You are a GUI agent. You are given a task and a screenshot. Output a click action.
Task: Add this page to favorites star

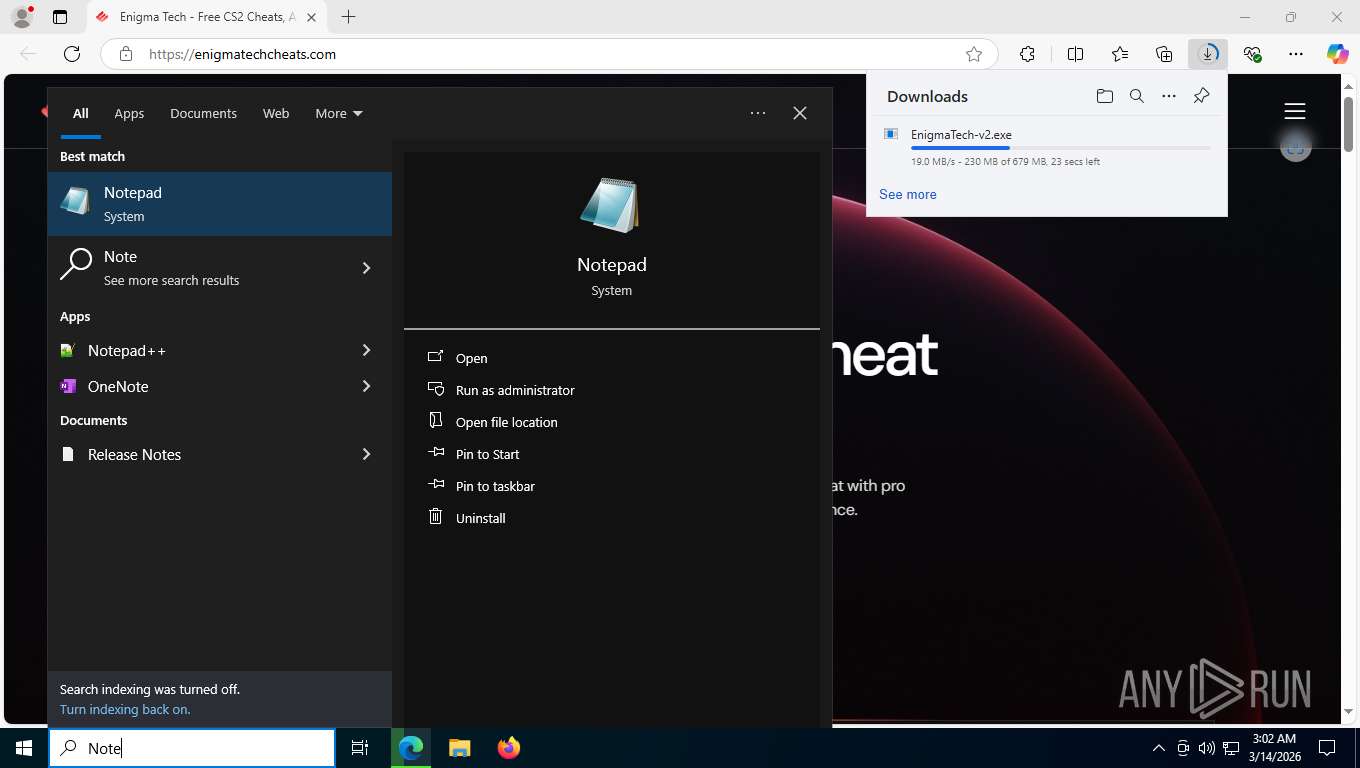(x=974, y=54)
